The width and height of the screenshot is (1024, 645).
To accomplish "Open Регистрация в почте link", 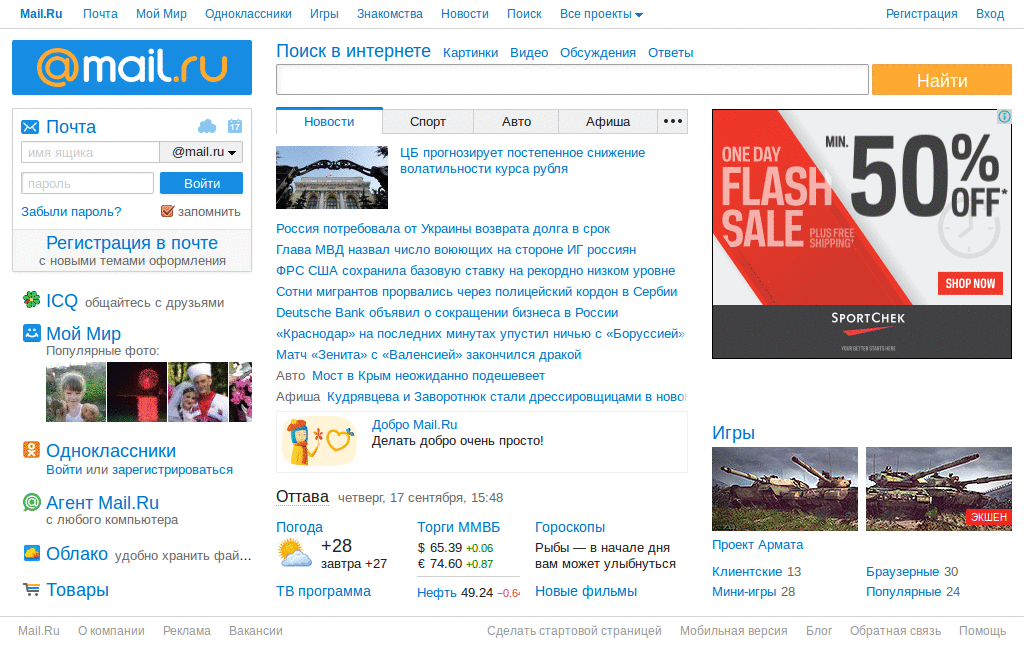I will point(132,243).
